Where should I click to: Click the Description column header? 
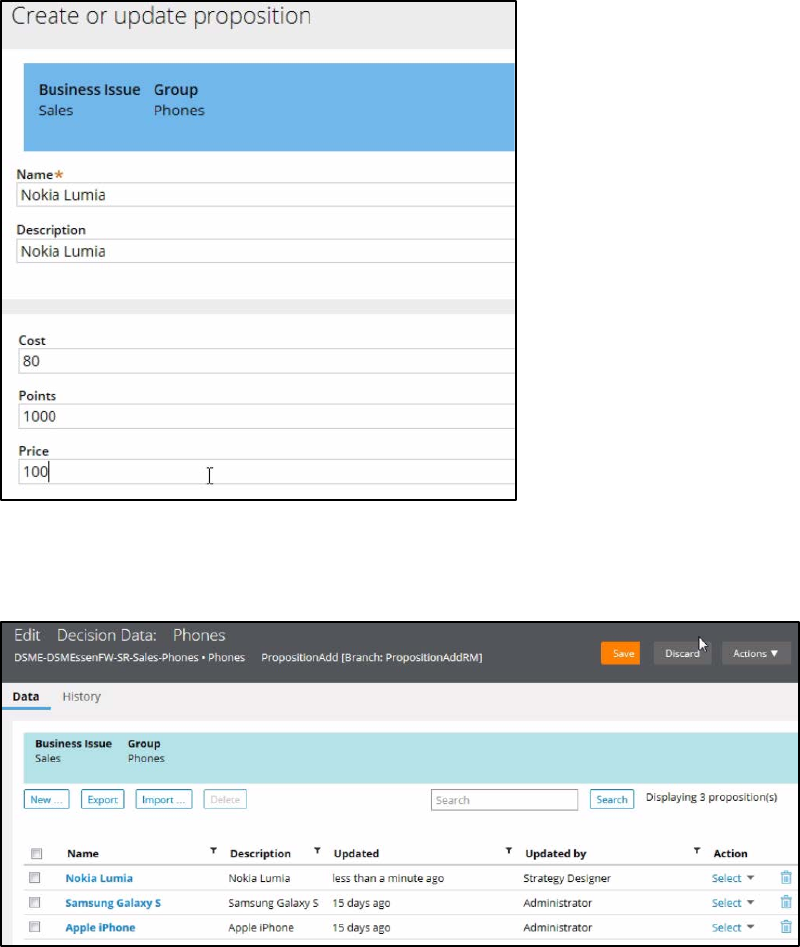[x=260, y=853]
